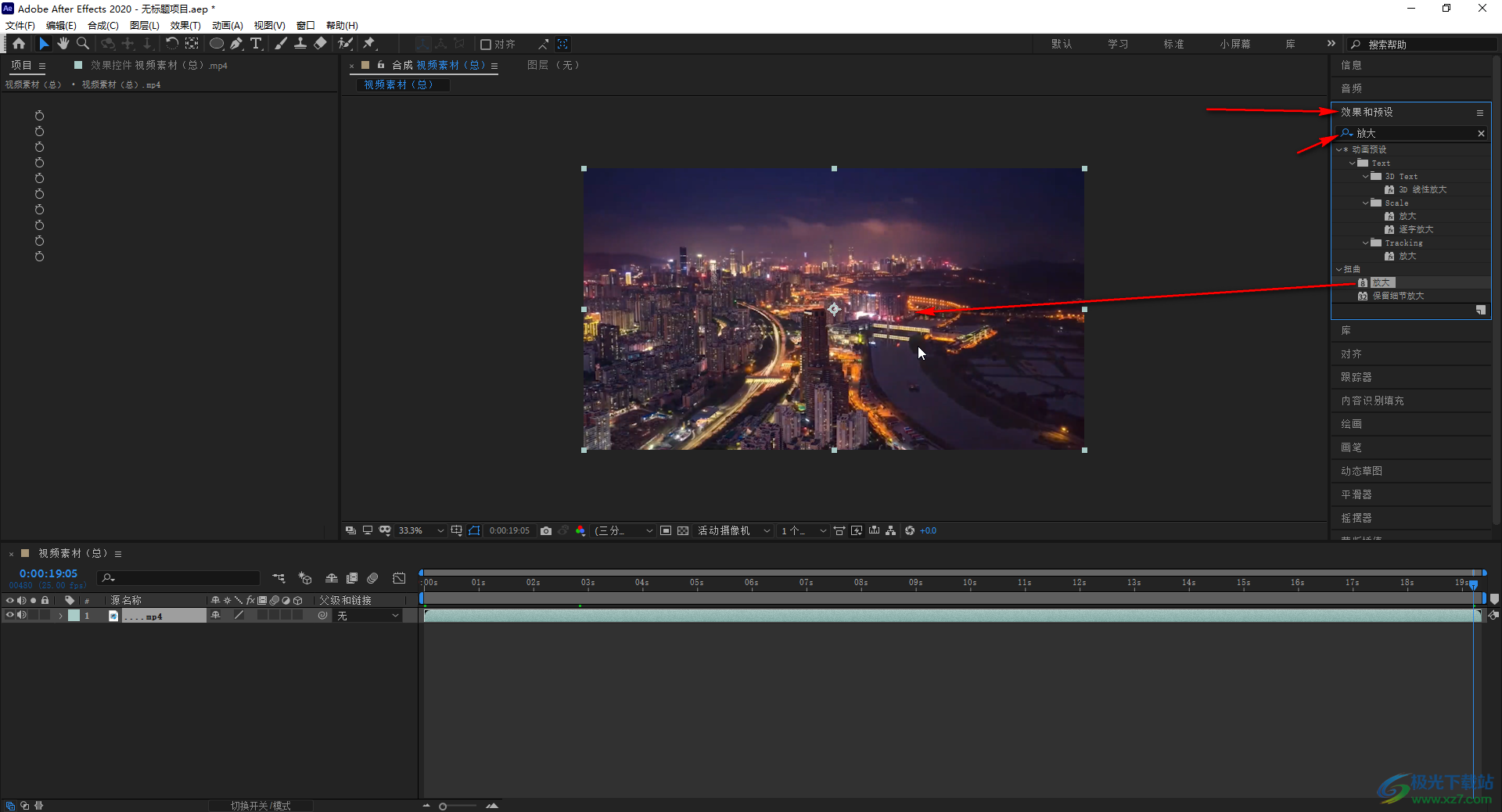Toggle quality switch for layer 1
Viewport: 1502px width, 812px height.
coord(239,616)
